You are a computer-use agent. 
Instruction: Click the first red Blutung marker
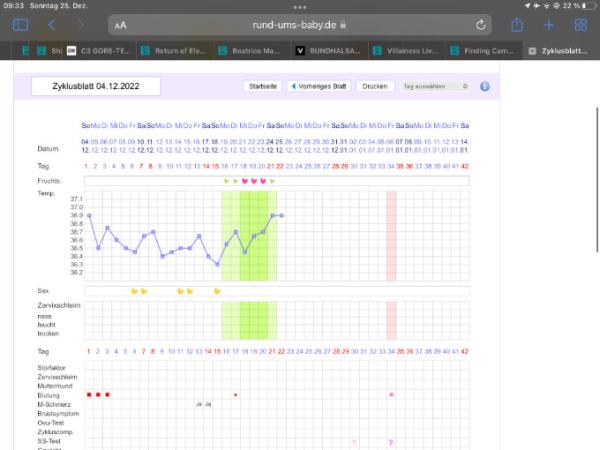pos(89,395)
